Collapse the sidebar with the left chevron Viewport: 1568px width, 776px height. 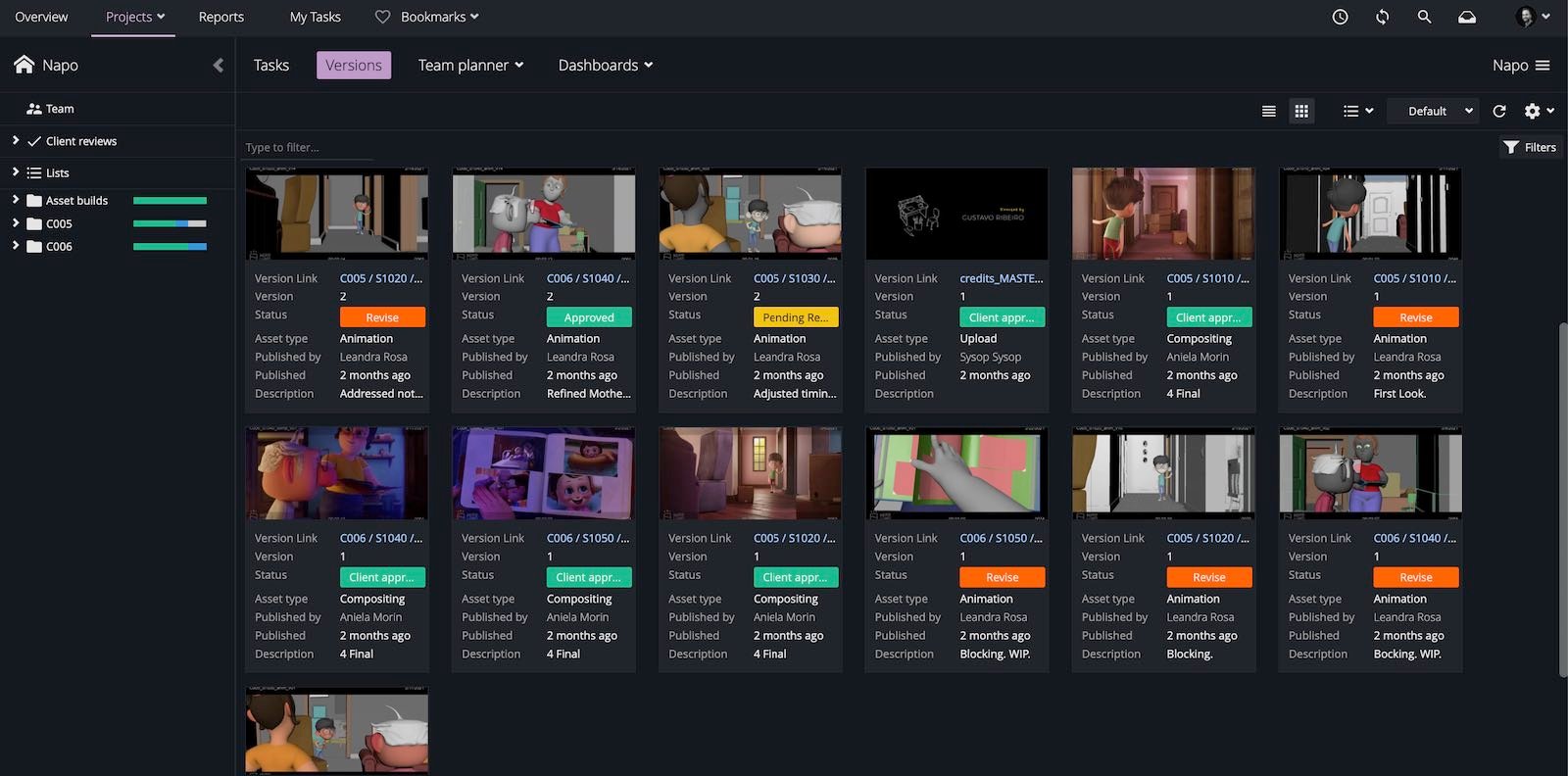pyautogui.click(x=218, y=65)
